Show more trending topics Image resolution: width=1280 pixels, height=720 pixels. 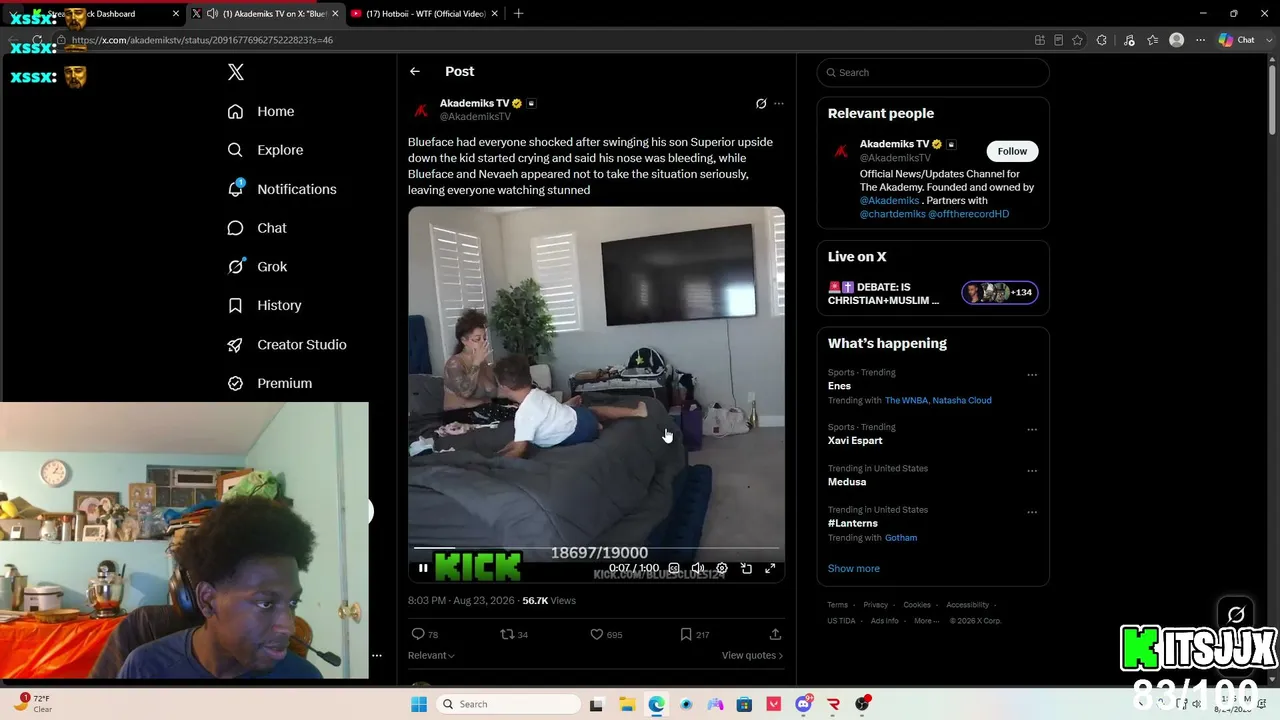[x=854, y=568]
